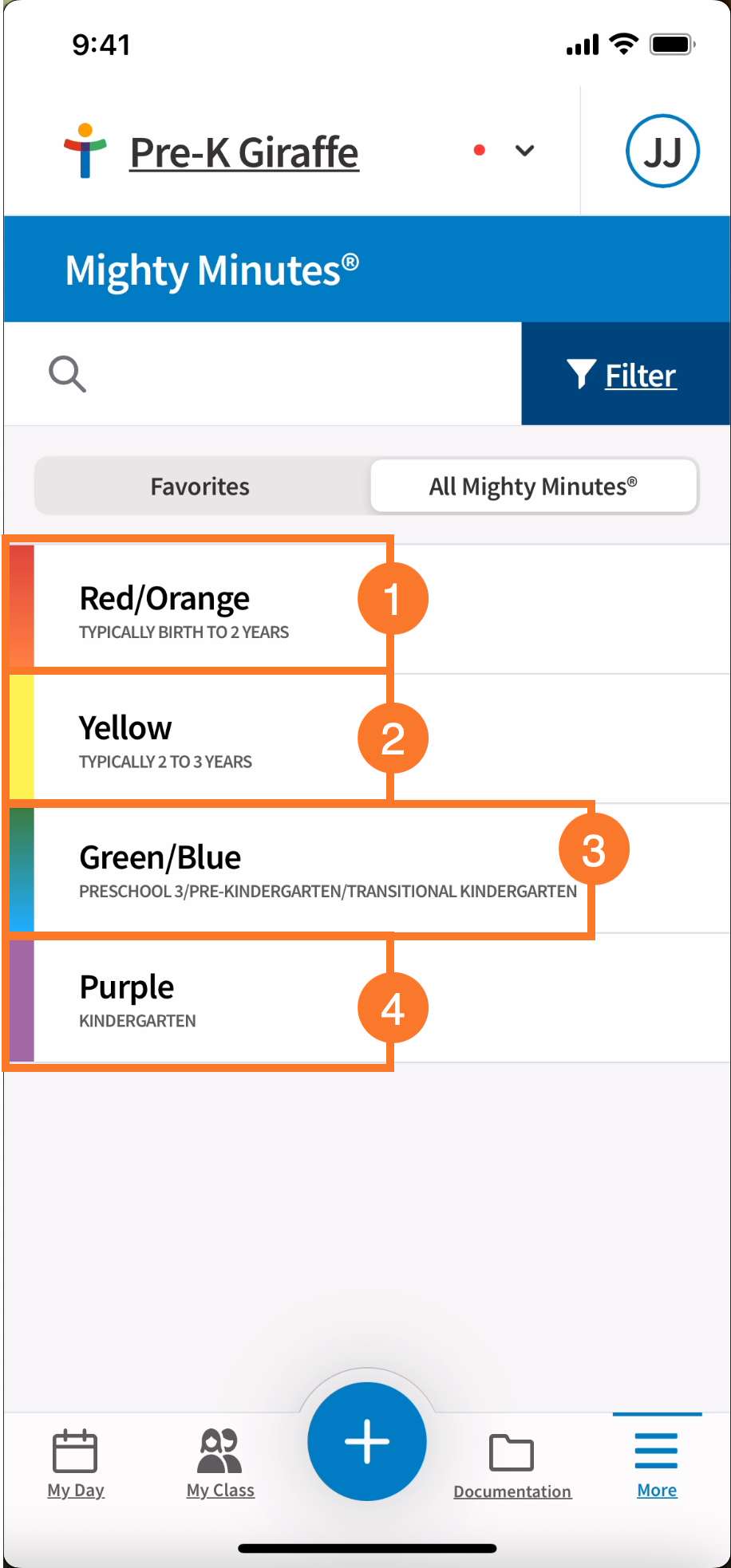This screenshot has height=1568, width=731.
Task: Open filters using the funnel icon
Action: 580,373
